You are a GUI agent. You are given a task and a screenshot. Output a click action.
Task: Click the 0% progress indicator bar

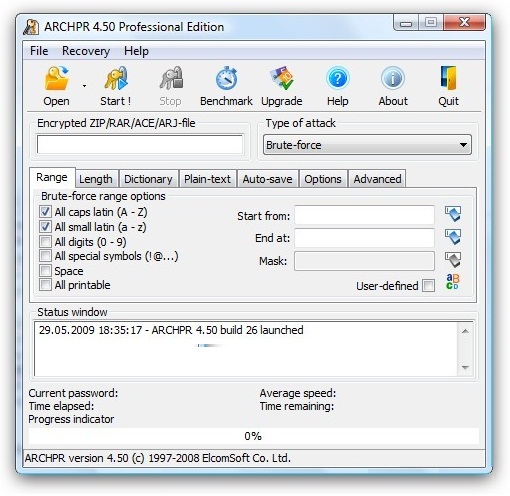point(253,436)
